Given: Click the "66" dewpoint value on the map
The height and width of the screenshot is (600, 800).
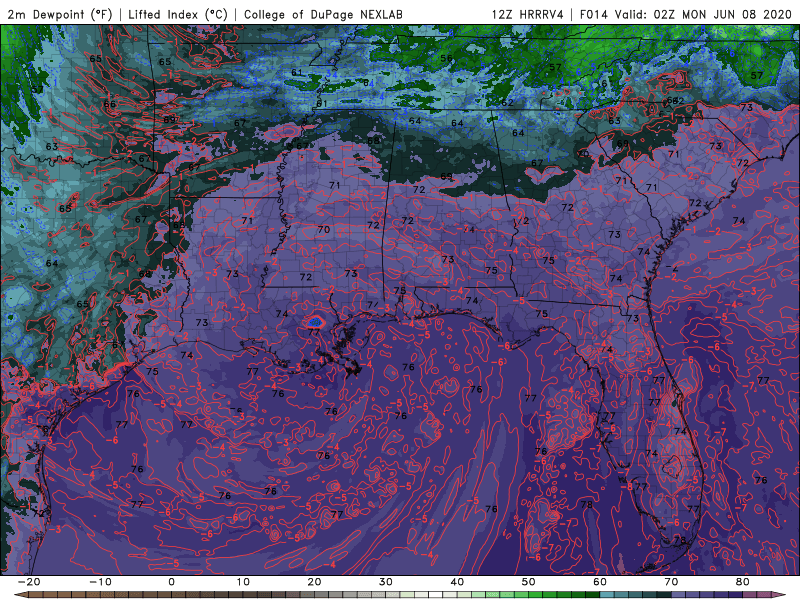Looking at the screenshot, I should pyautogui.click(x=110, y=104).
